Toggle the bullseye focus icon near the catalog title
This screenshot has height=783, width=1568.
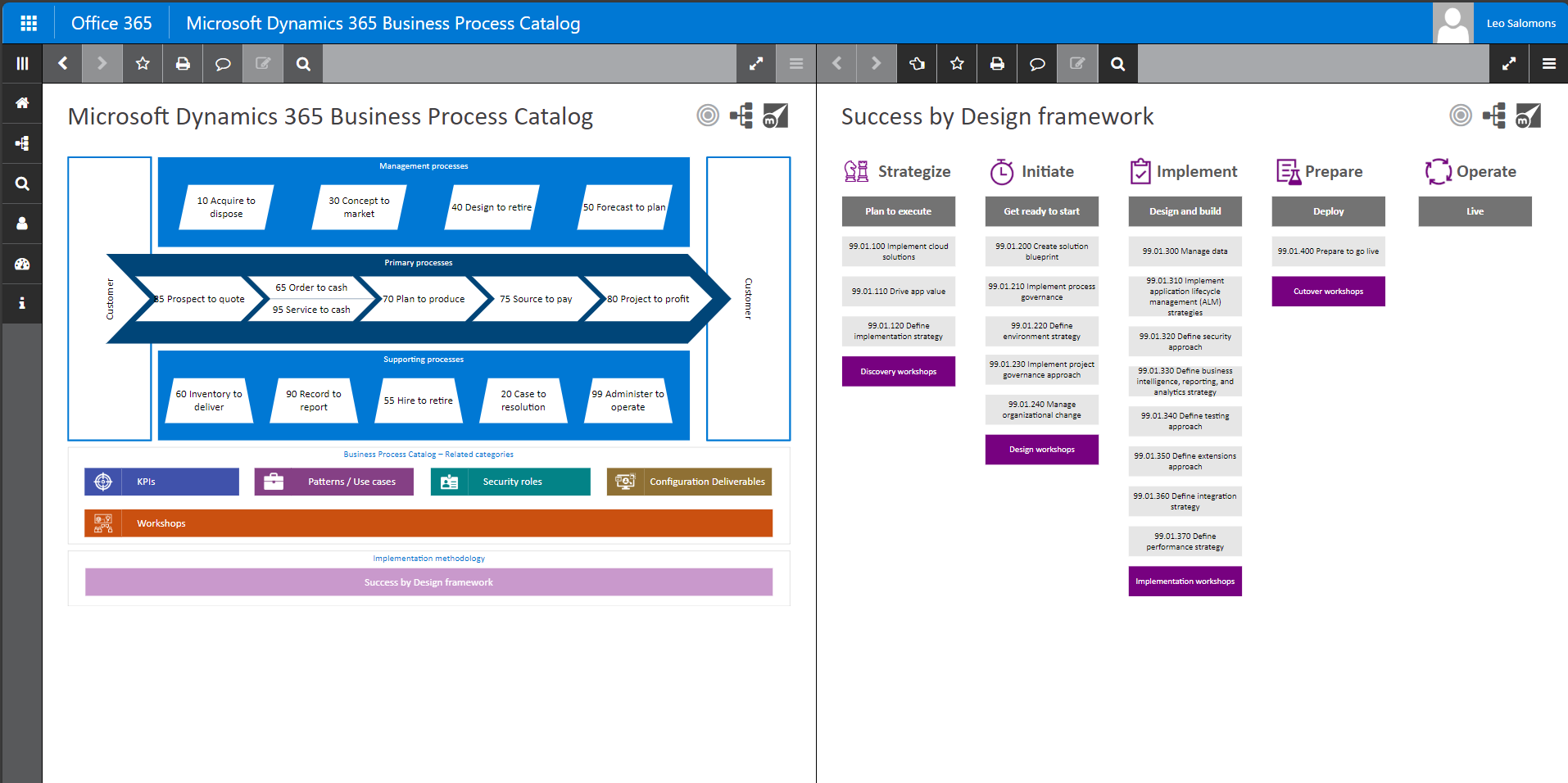706,115
